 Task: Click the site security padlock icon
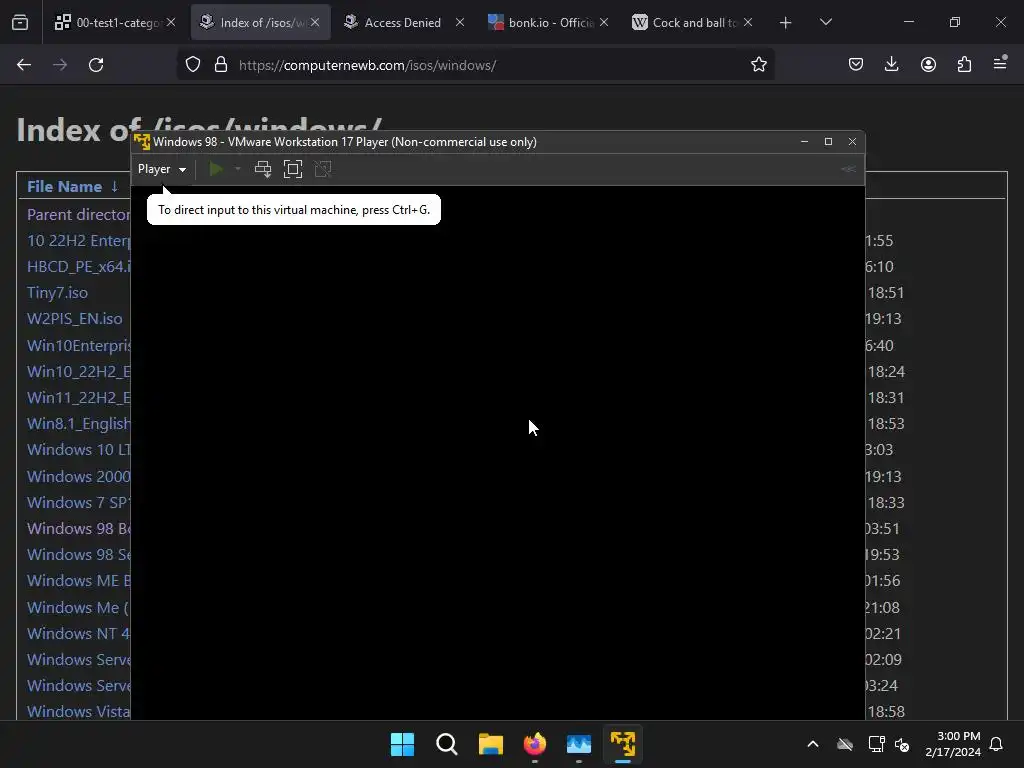tap(221, 65)
